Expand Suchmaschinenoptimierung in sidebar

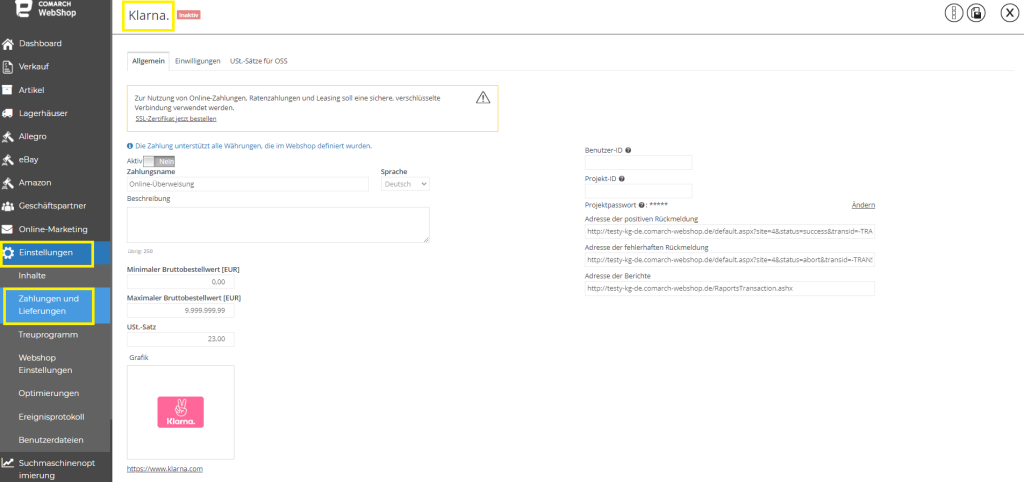[x=56, y=469]
